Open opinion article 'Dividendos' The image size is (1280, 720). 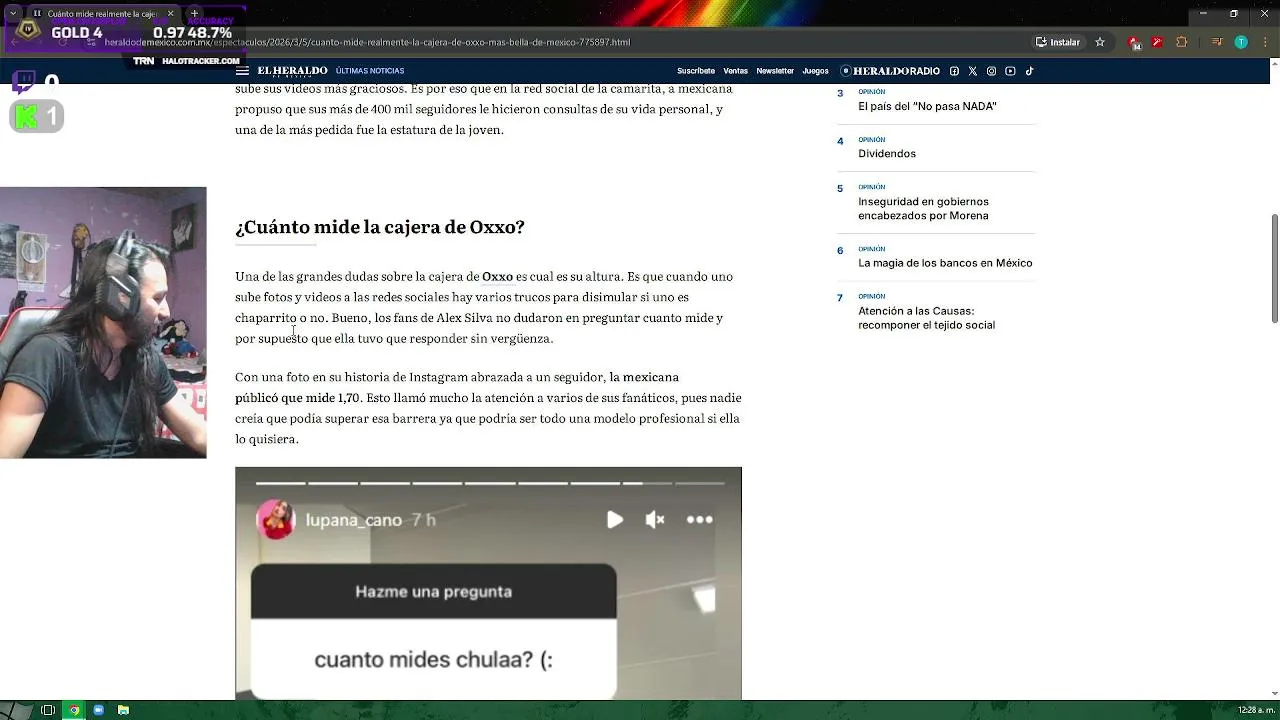[x=887, y=153]
